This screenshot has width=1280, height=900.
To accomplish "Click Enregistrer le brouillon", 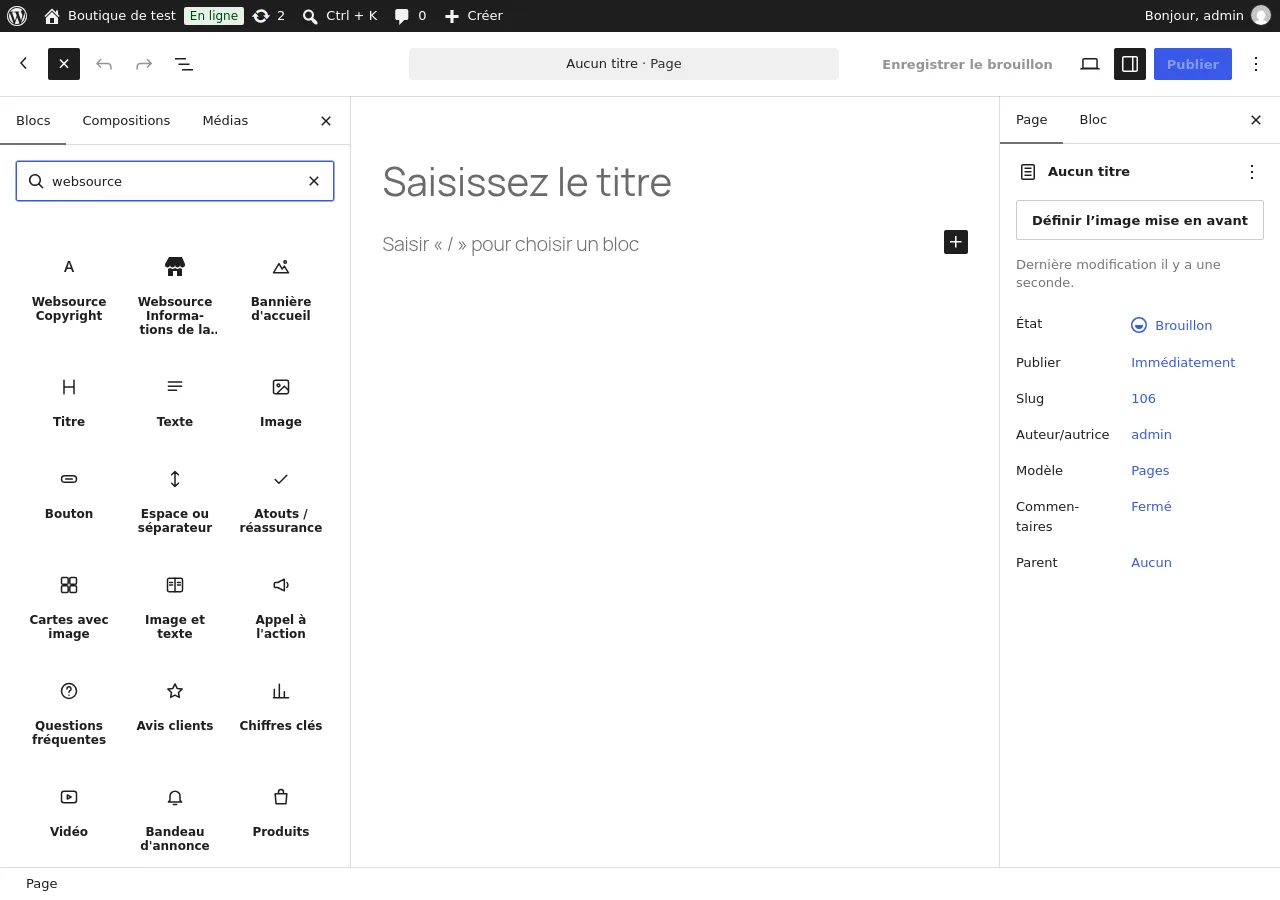I will pyautogui.click(x=967, y=64).
